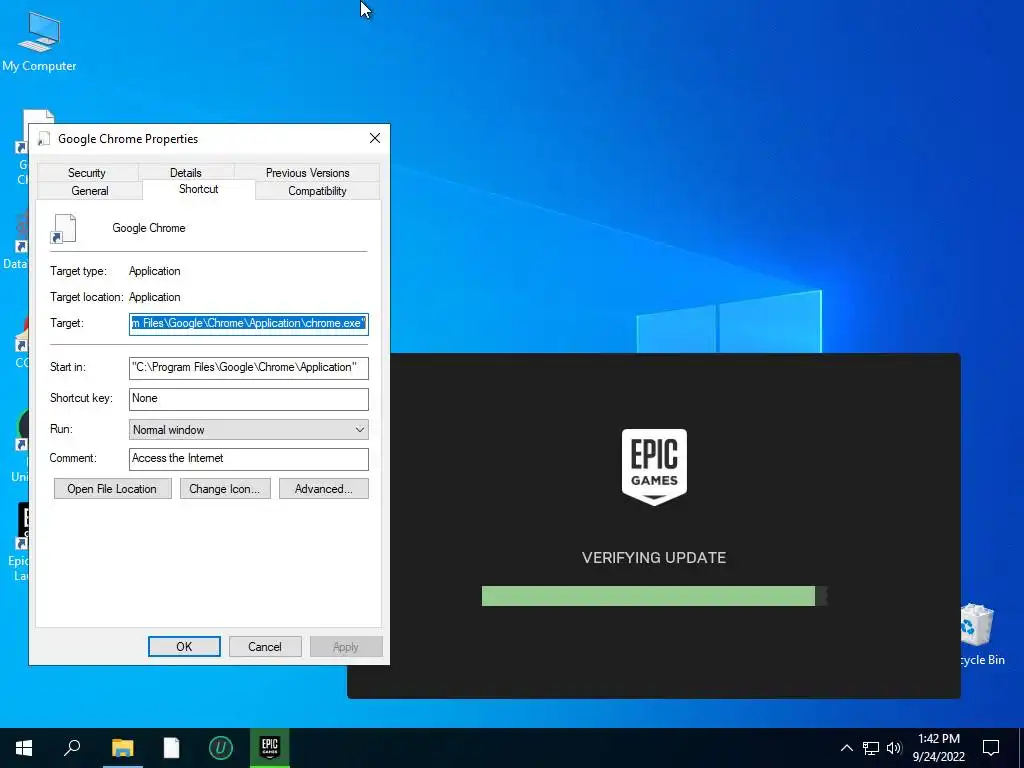
Task: Confirm with the OK button
Action: [184, 647]
